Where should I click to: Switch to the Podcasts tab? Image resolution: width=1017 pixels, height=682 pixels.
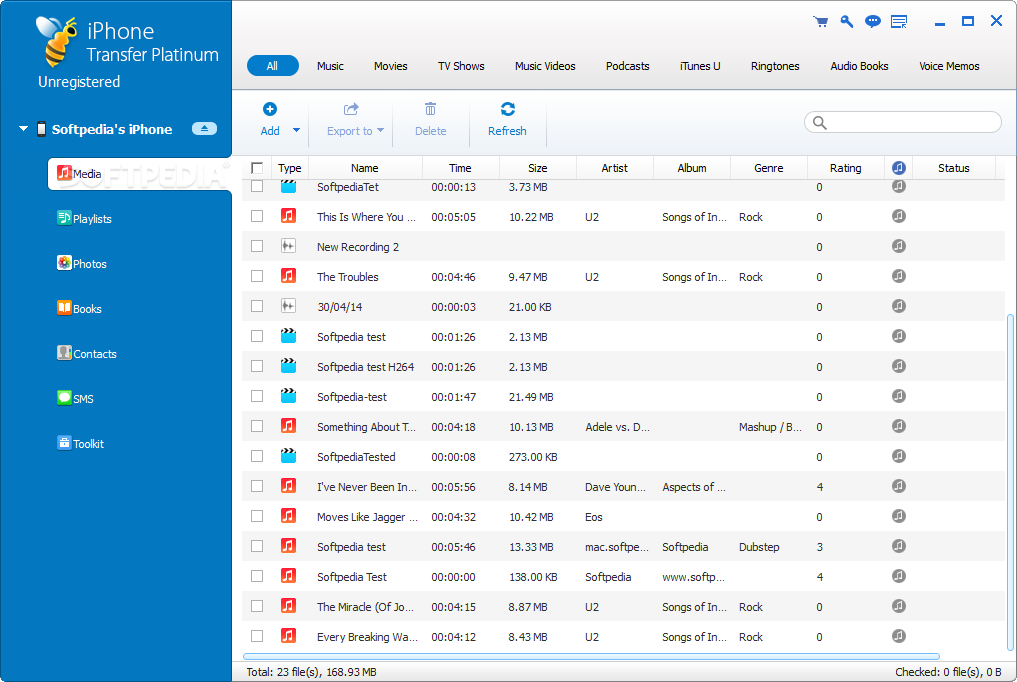[x=627, y=66]
